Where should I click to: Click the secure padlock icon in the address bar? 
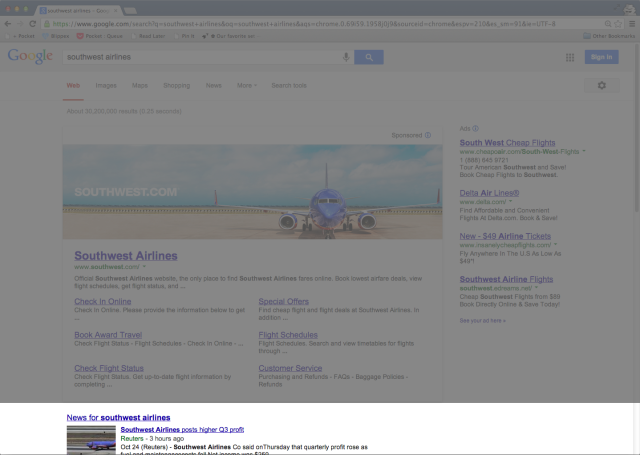[x=47, y=24]
